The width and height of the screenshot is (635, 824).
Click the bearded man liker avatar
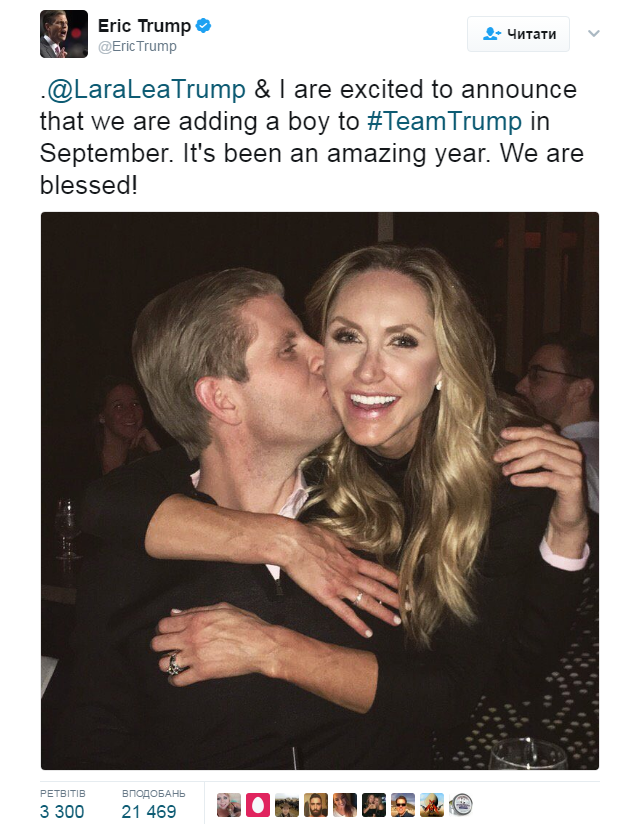tap(315, 805)
